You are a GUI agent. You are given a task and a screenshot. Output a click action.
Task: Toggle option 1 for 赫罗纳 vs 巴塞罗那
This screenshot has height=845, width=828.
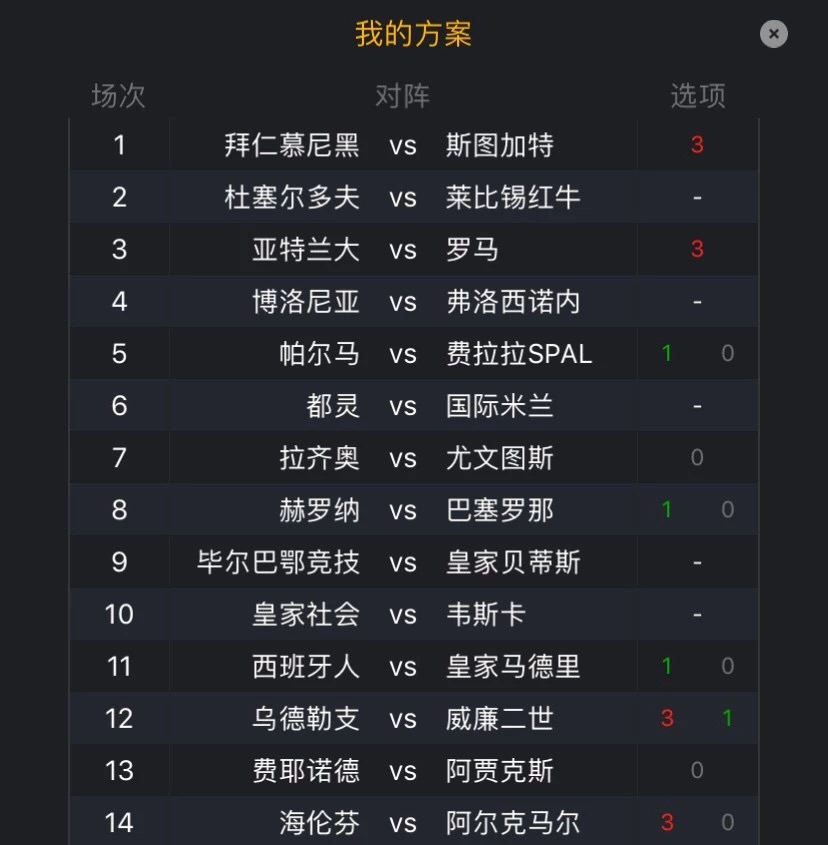(x=667, y=510)
